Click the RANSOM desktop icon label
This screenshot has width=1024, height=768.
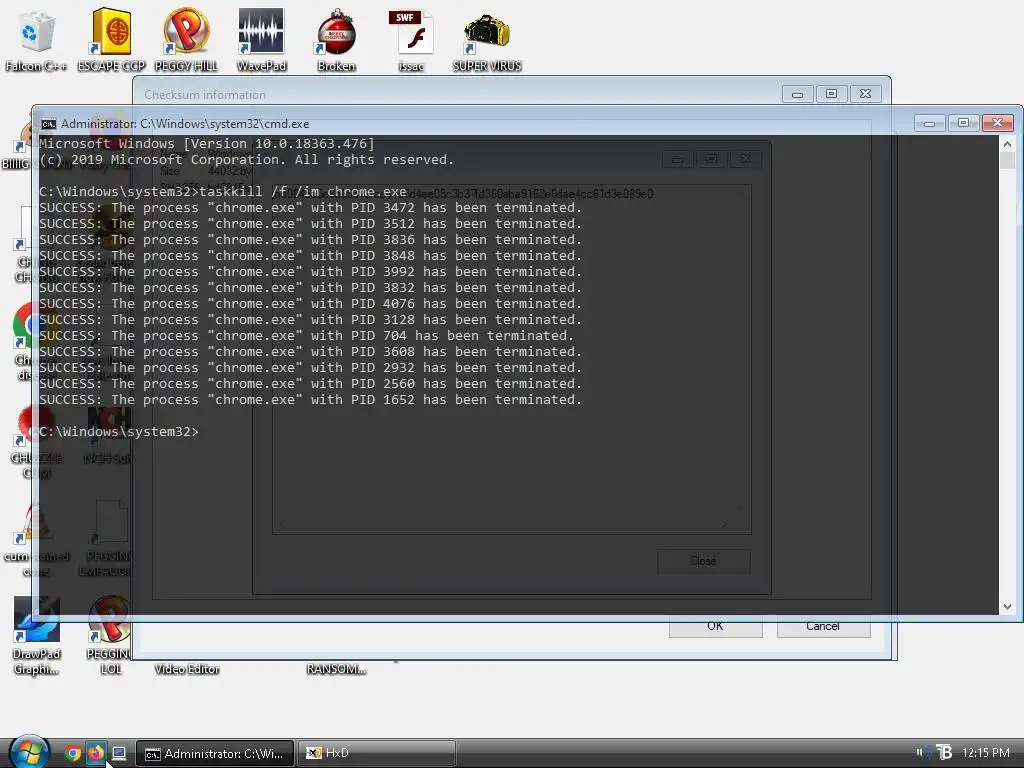pyautogui.click(x=336, y=669)
